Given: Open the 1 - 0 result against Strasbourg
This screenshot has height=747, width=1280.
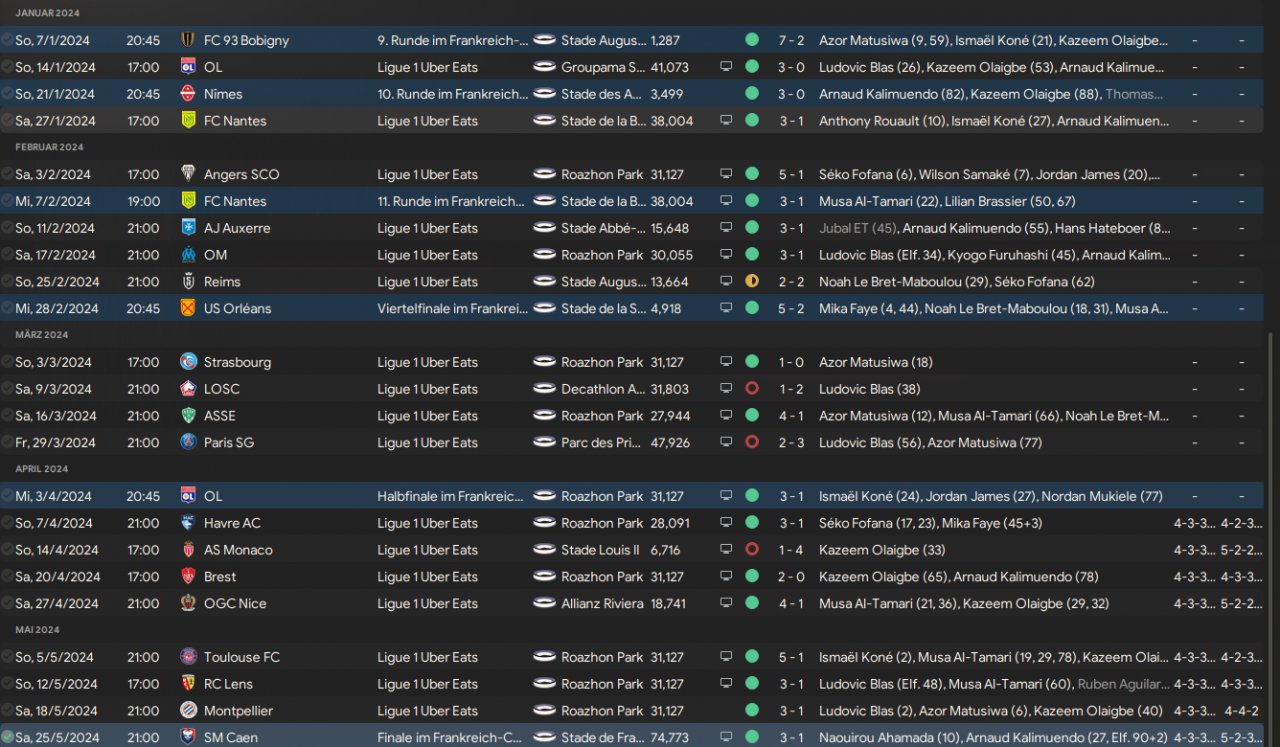Looking at the screenshot, I should pyautogui.click(x=791, y=362).
